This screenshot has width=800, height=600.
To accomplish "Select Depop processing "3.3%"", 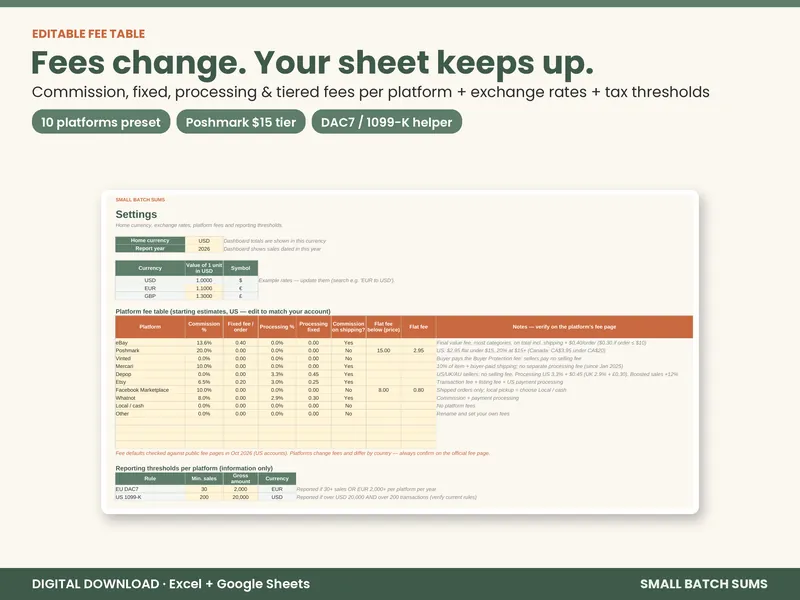I will [x=277, y=374].
